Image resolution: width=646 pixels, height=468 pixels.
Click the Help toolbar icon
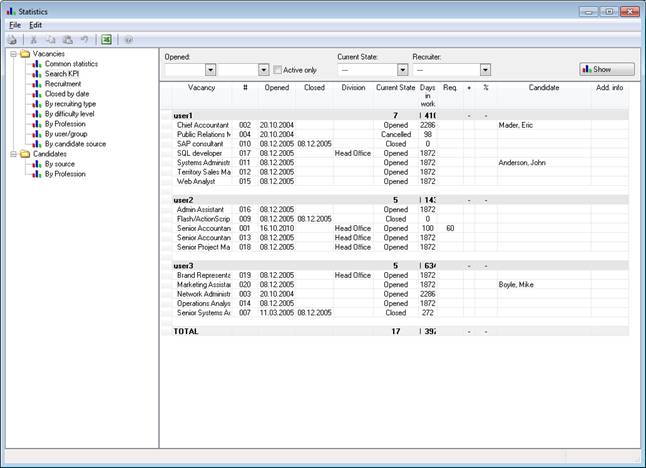pyautogui.click(x=129, y=40)
